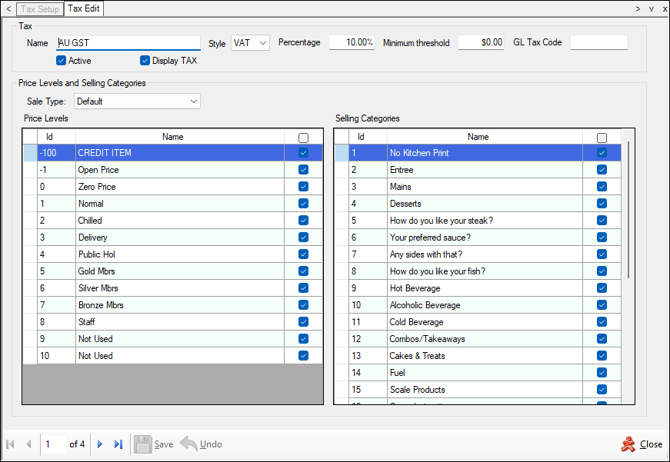Click the Undo arrow icon

point(188,444)
